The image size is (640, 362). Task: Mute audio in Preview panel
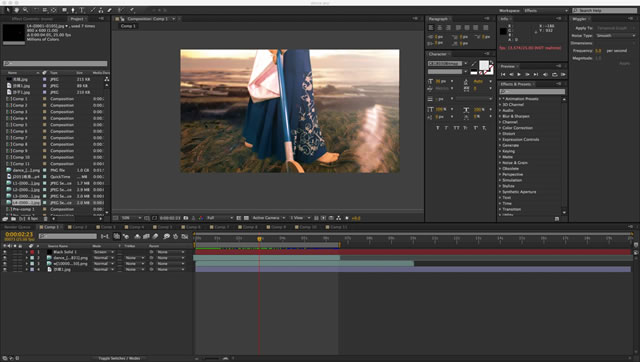[545, 75]
